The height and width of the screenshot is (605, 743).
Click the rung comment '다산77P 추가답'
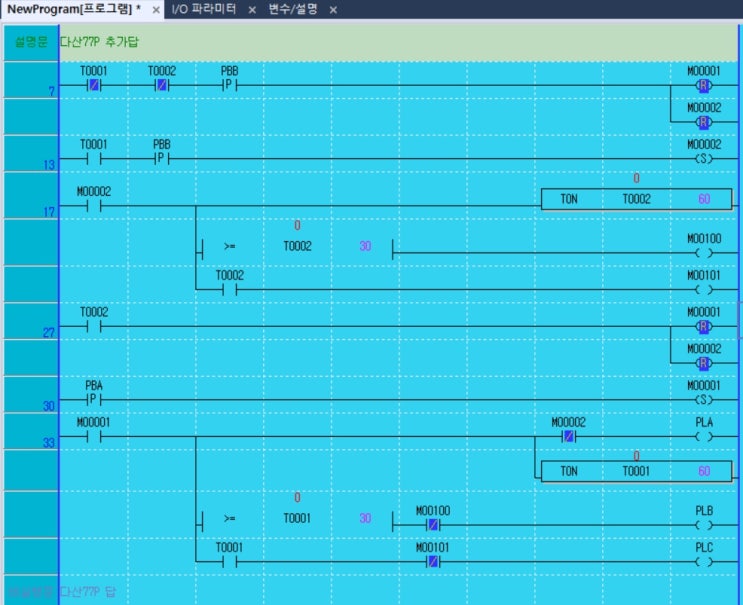[99, 42]
